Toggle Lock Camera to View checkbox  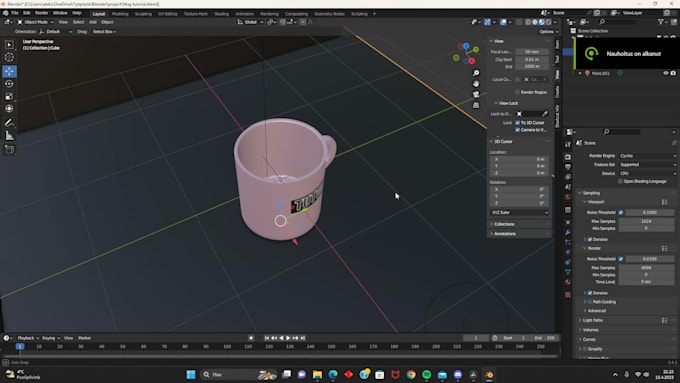pyautogui.click(x=517, y=130)
